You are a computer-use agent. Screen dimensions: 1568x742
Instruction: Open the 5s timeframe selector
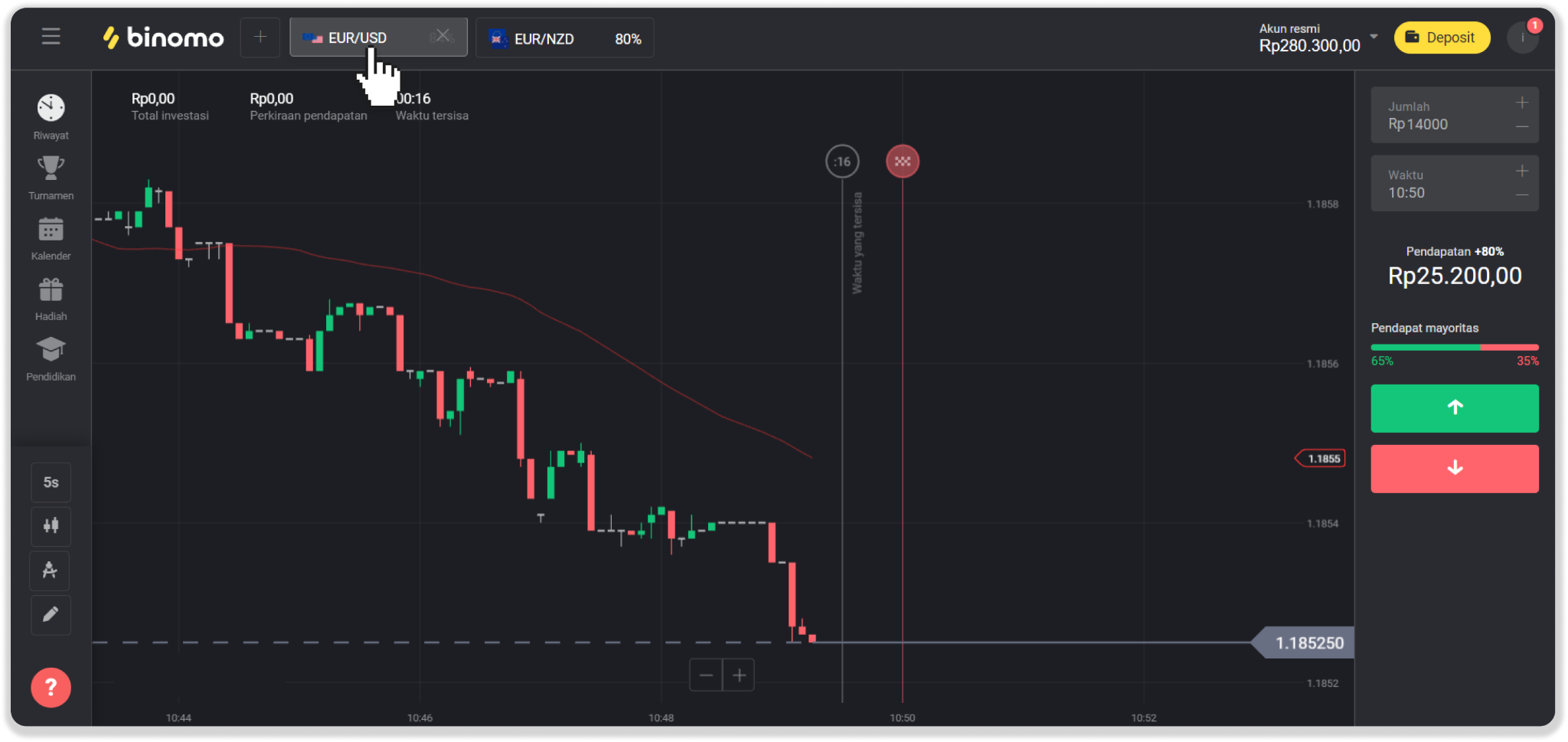51,482
